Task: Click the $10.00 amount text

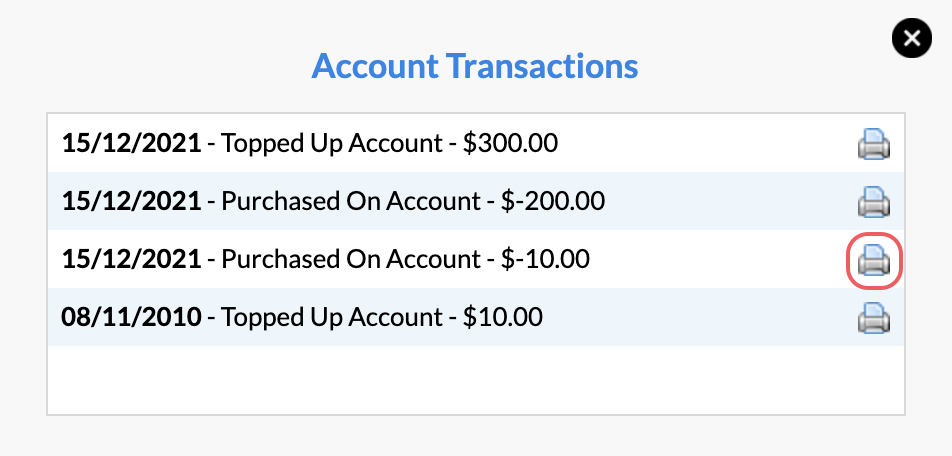Action: [x=503, y=317]
